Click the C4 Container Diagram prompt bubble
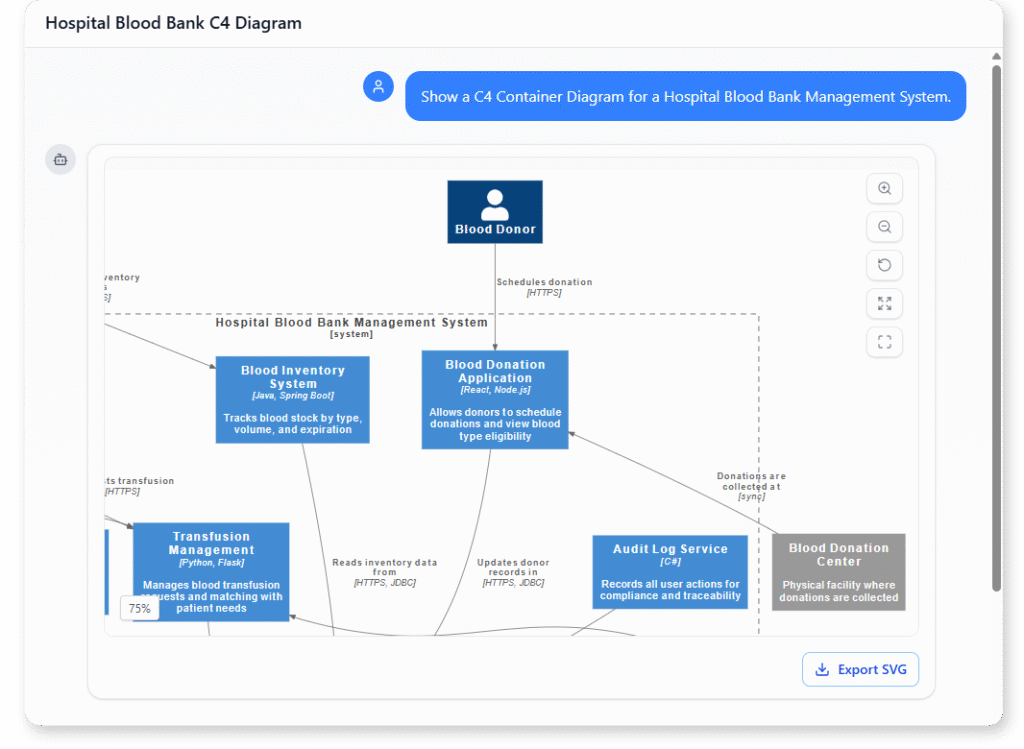 (685, 96)
